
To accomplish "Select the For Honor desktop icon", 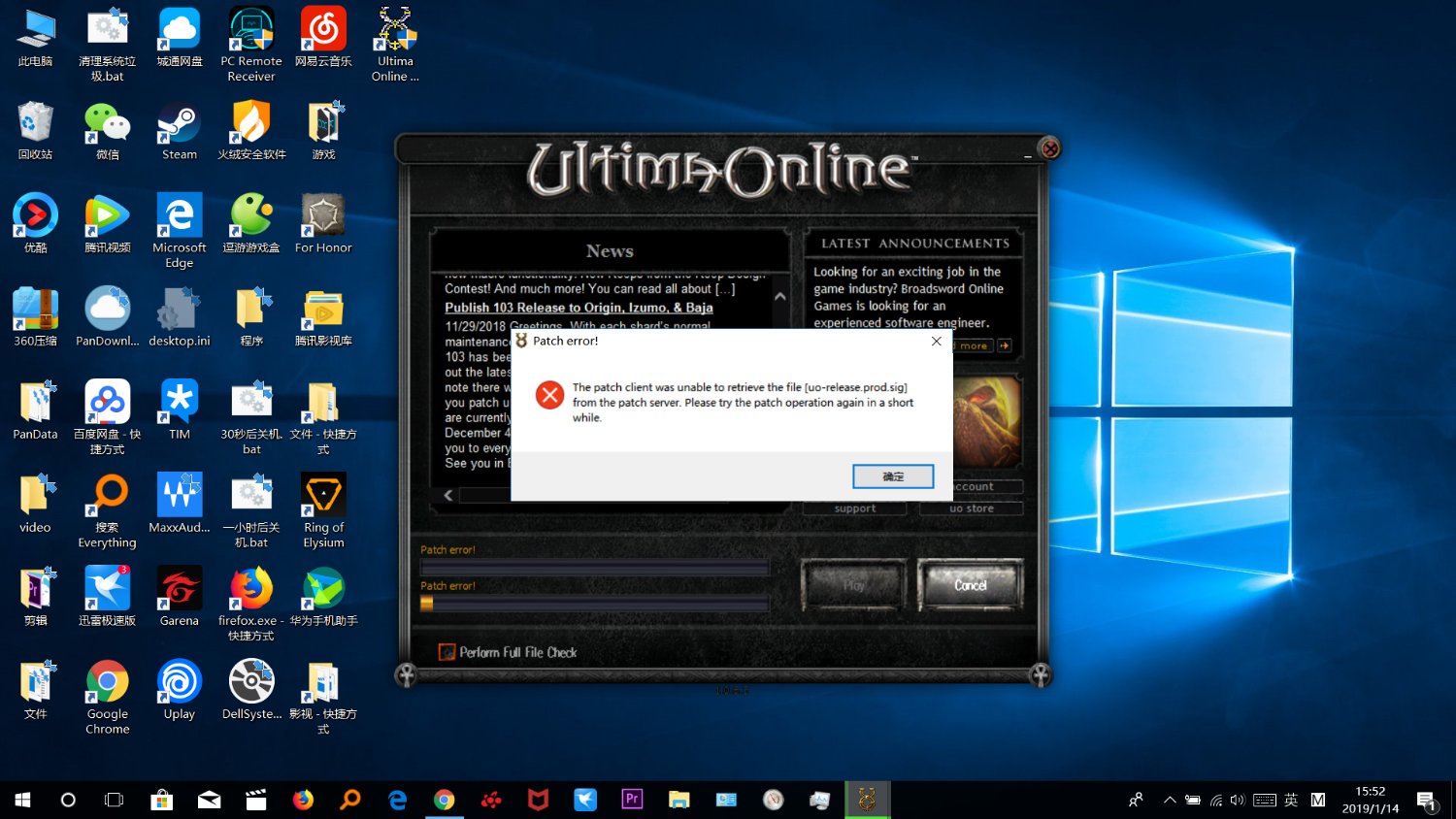I will (323, 224).
